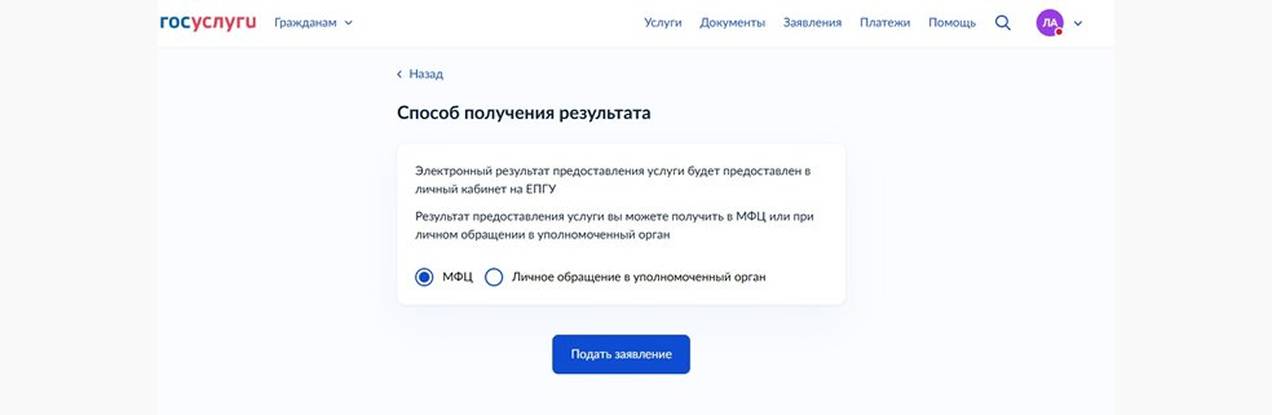Go to the Документы section
This screenshot has height=415, width=1272.
tap(732, 22)
